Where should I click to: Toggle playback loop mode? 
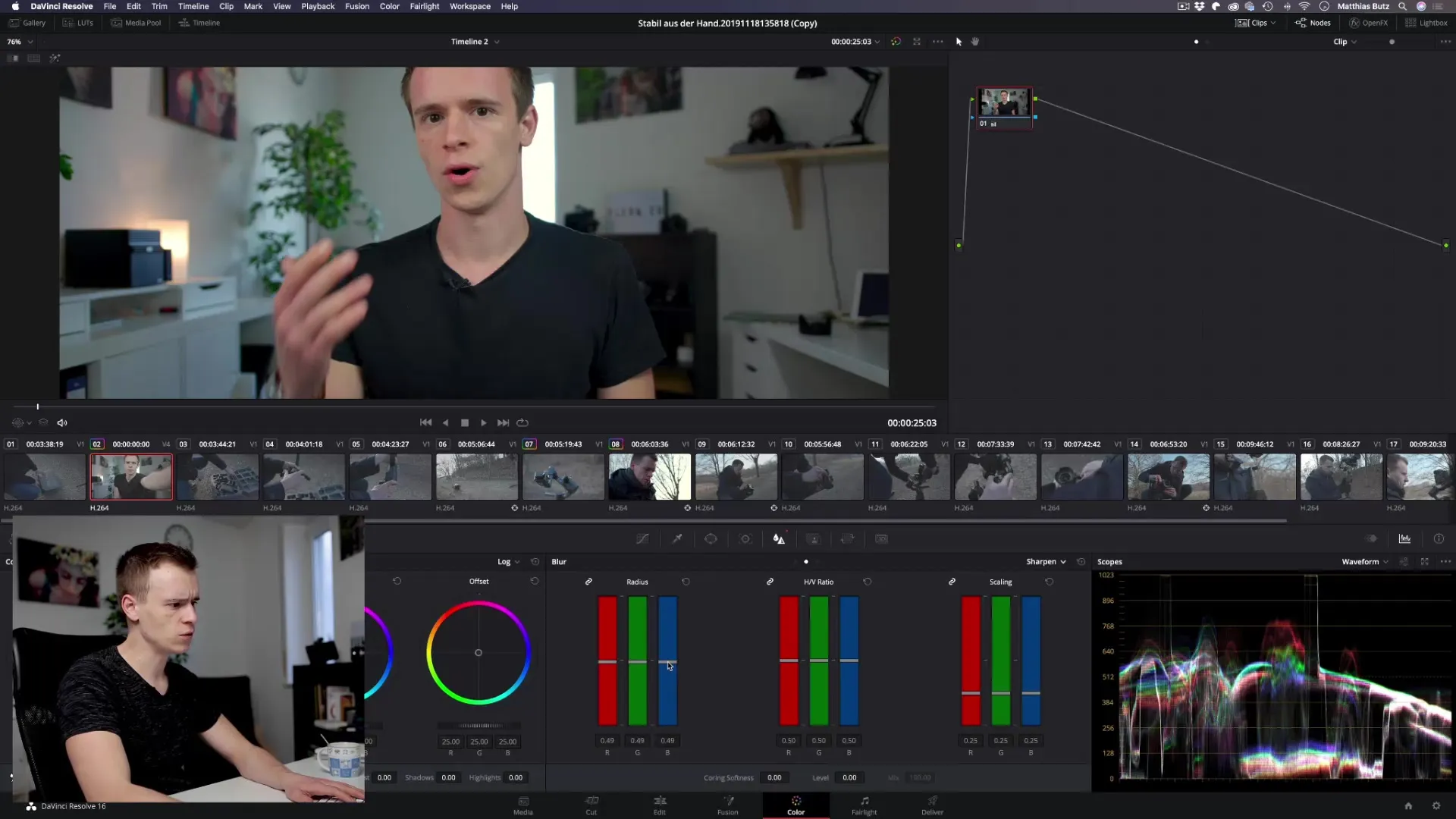pos(522,423)
